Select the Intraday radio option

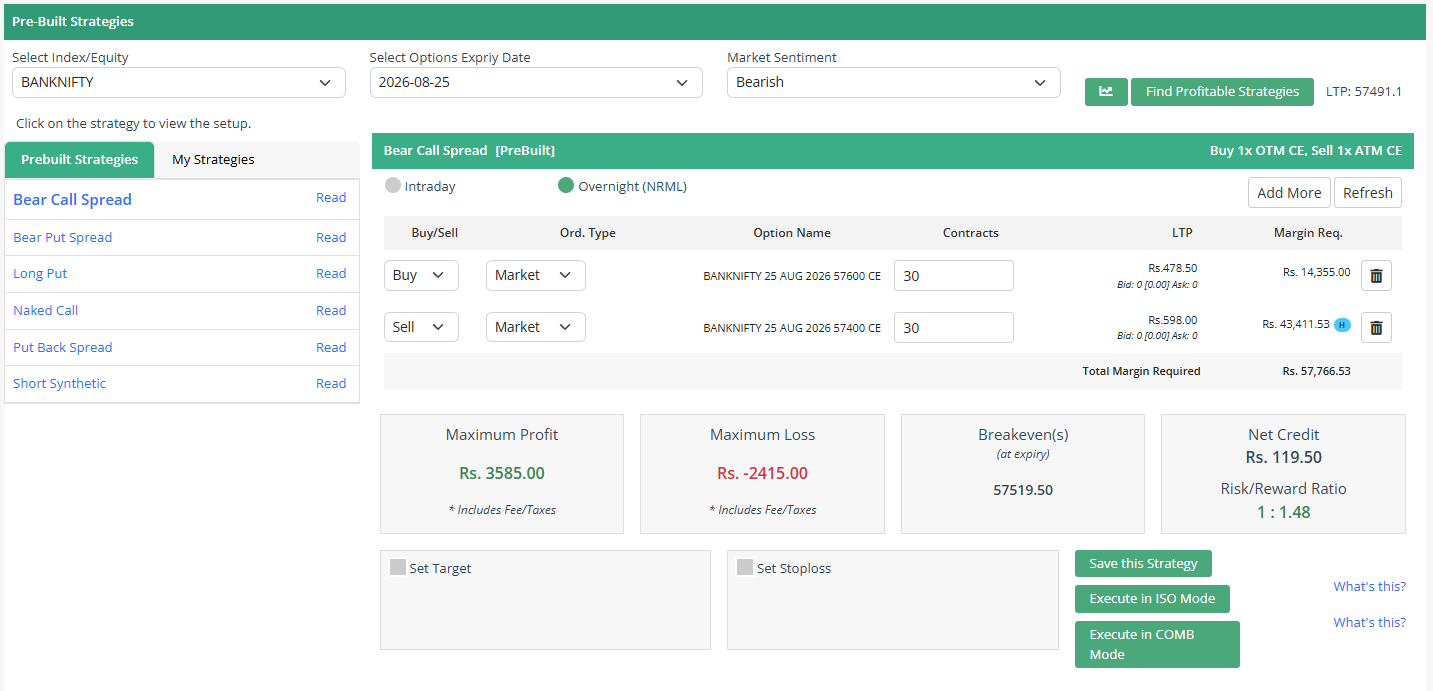click(x=393, y=186)
